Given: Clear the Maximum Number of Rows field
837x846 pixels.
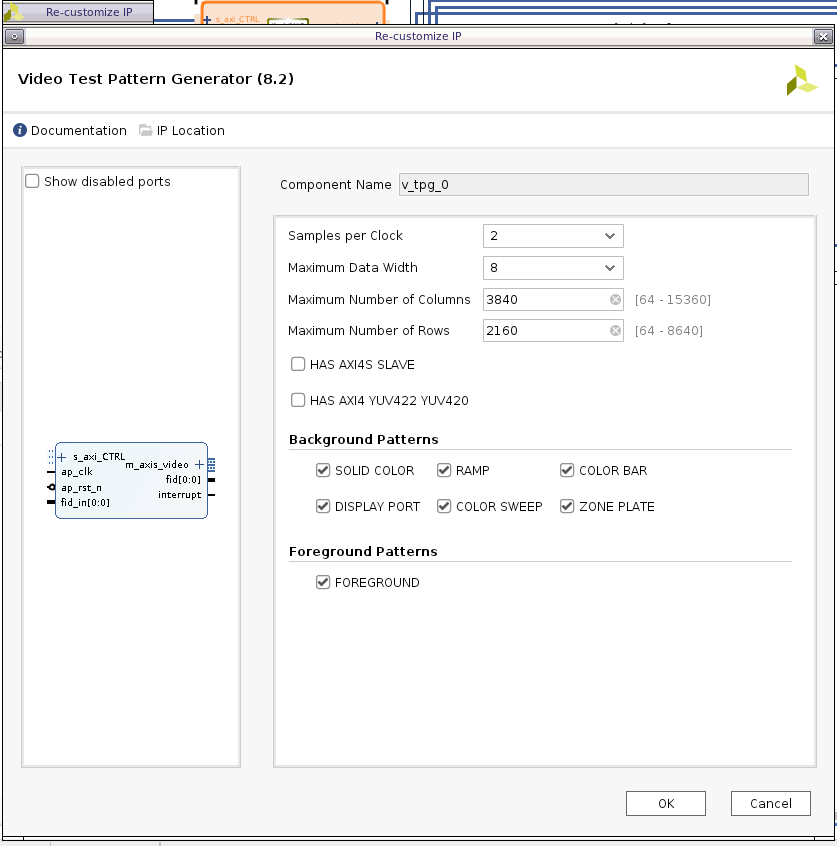Looking at the screenshot, I should coord(615,331).
